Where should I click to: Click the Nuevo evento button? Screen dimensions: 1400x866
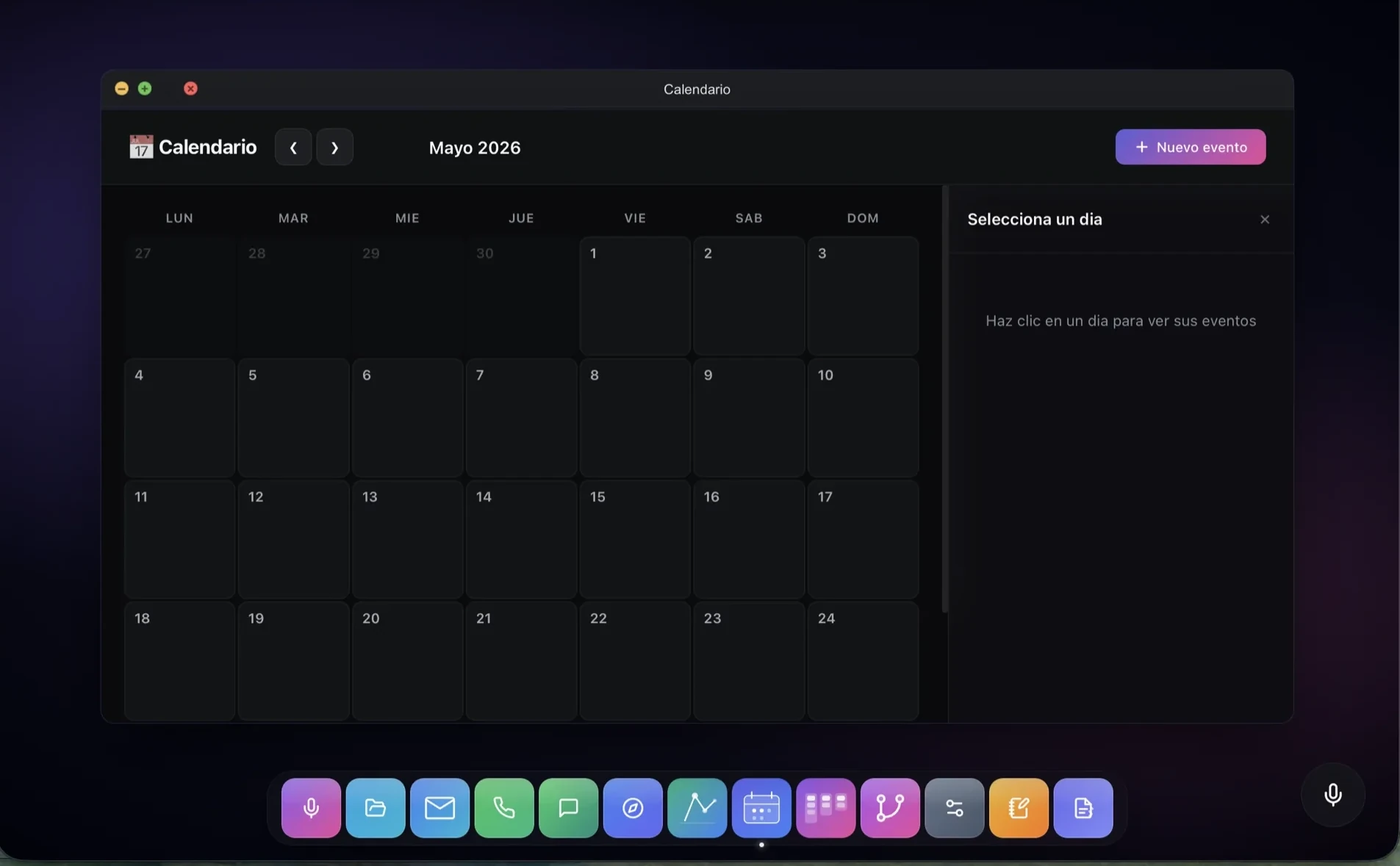[1191, 147]
